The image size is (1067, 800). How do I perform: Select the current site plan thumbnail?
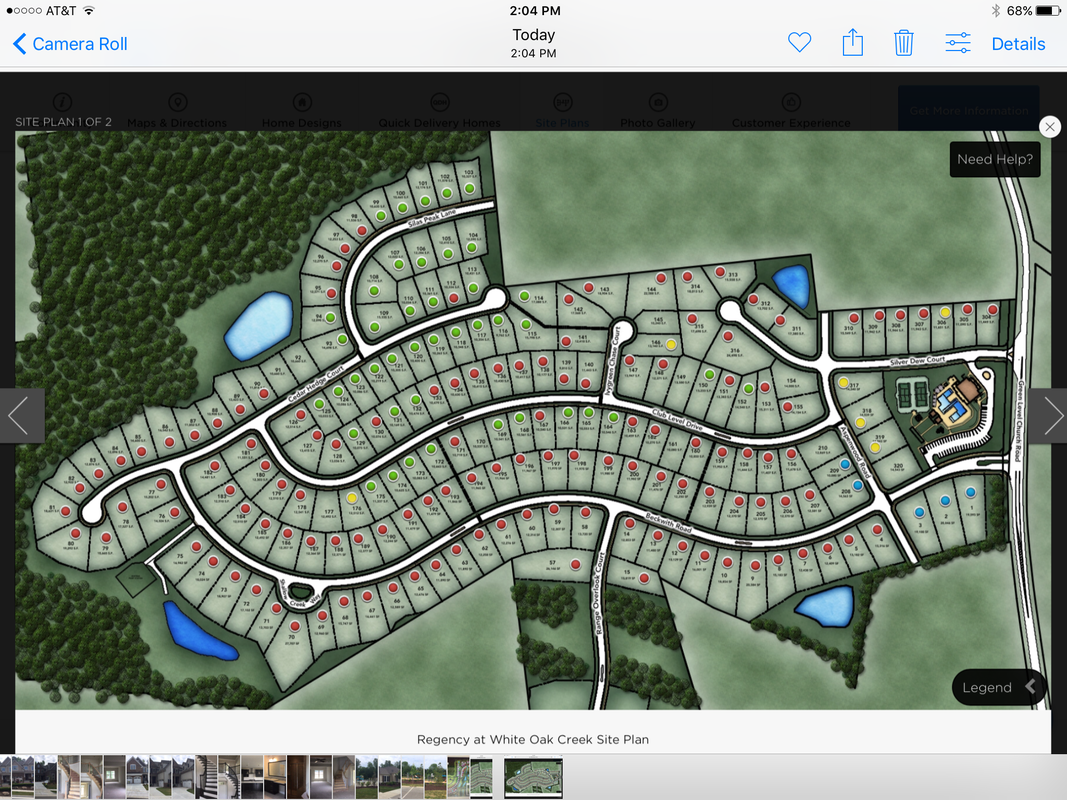click(533, 777)
